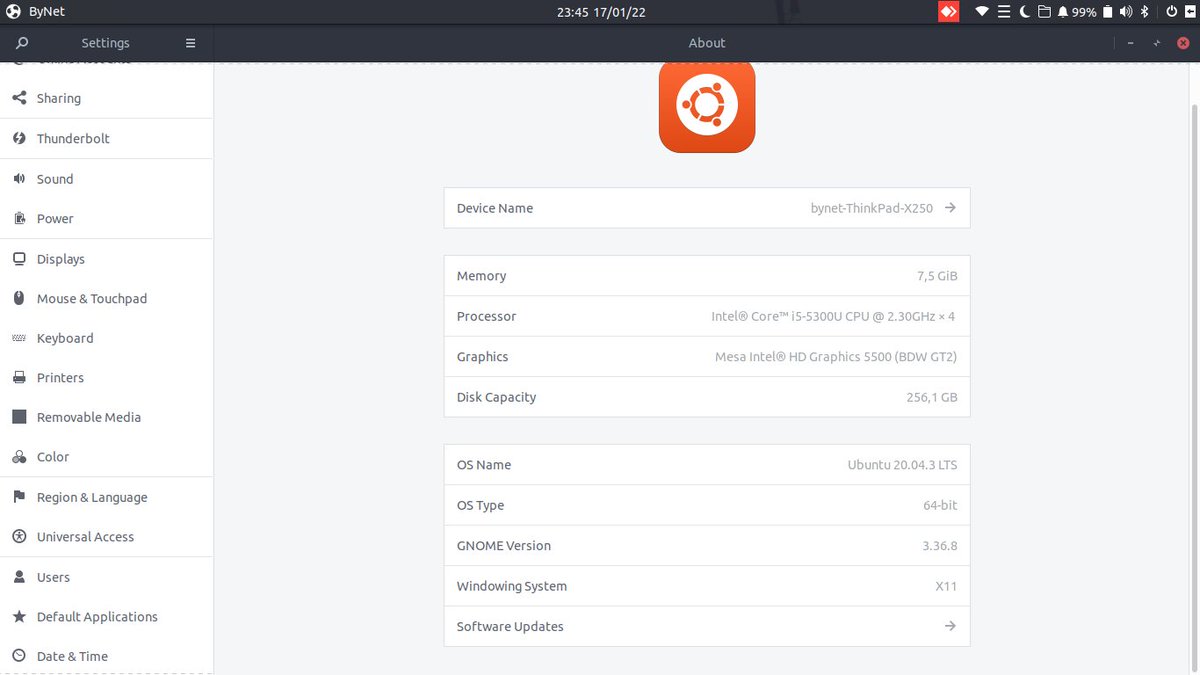Click the back-arrow icon at far top right

(x=1190, y=12)
